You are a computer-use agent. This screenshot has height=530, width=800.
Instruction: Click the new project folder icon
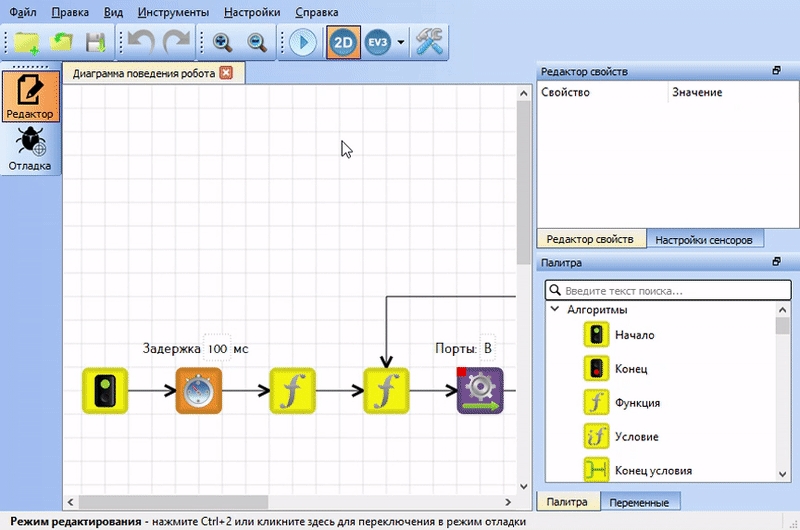(25, 42)
